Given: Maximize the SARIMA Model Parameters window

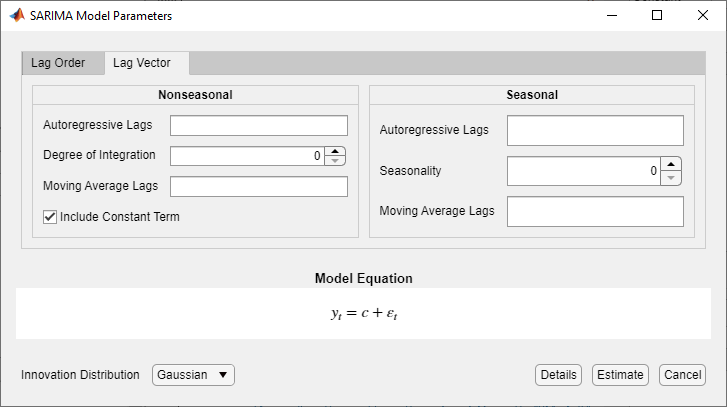Looking at the screenshot, I should coord(657,16).
